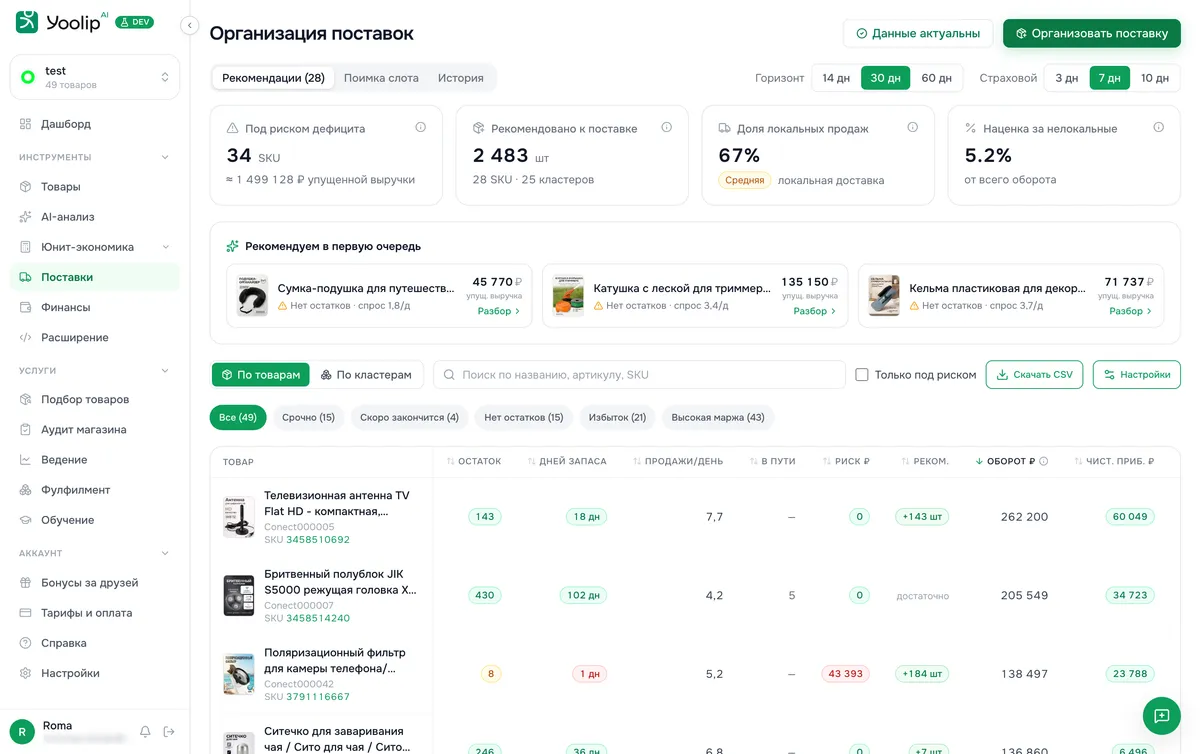Enable the Только под риском checkbox

tap(862, 375)
